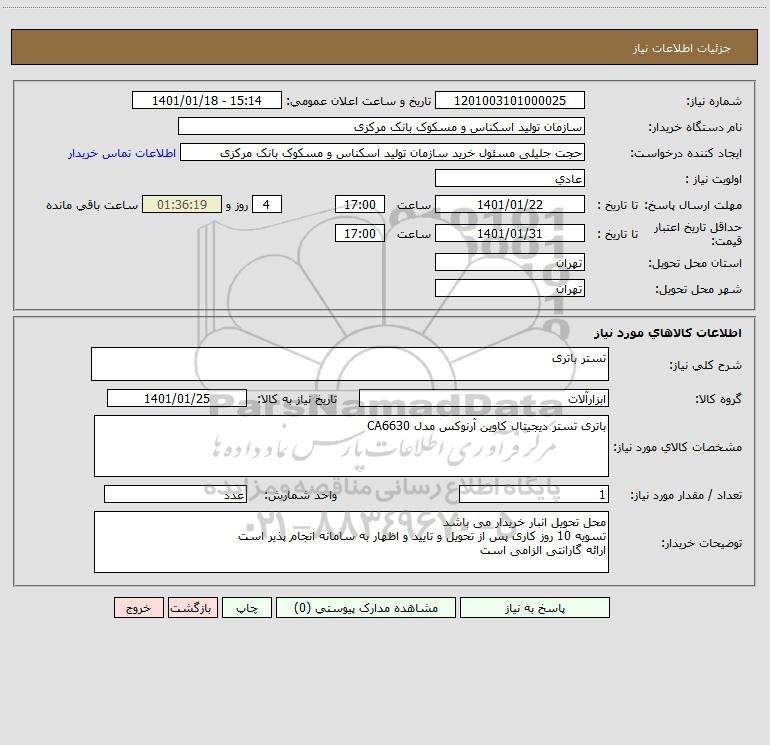Viewport: 770px width, 745px height.
Task: Click the remaining days field '4'
Action: (267, 204)
